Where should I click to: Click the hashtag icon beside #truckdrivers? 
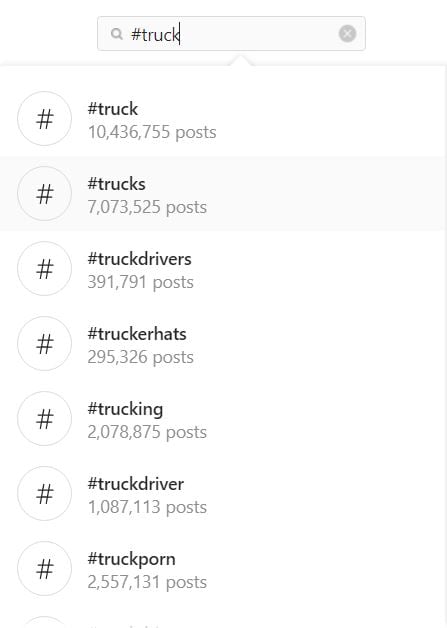coord(44,268)
